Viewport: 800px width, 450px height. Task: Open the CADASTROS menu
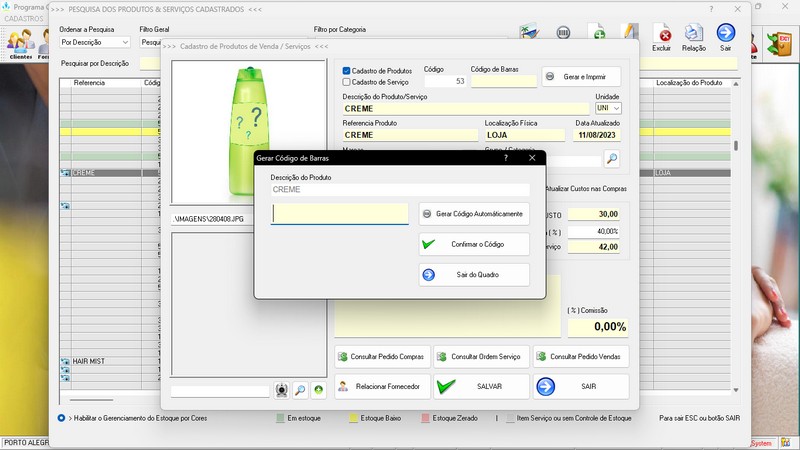(24, 18)
